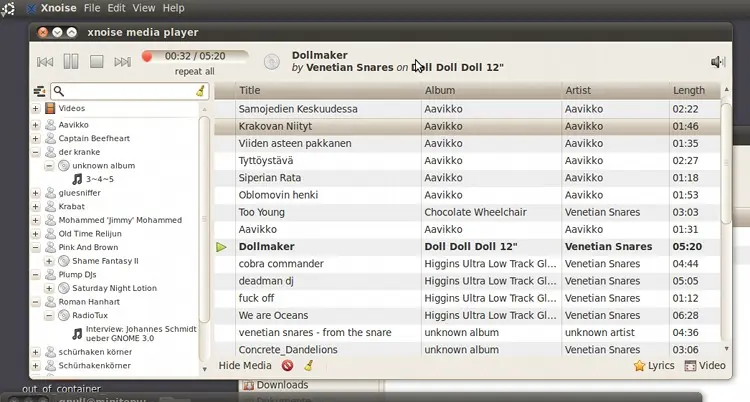
Task: Pause the current playback
Action: (71, 61)
